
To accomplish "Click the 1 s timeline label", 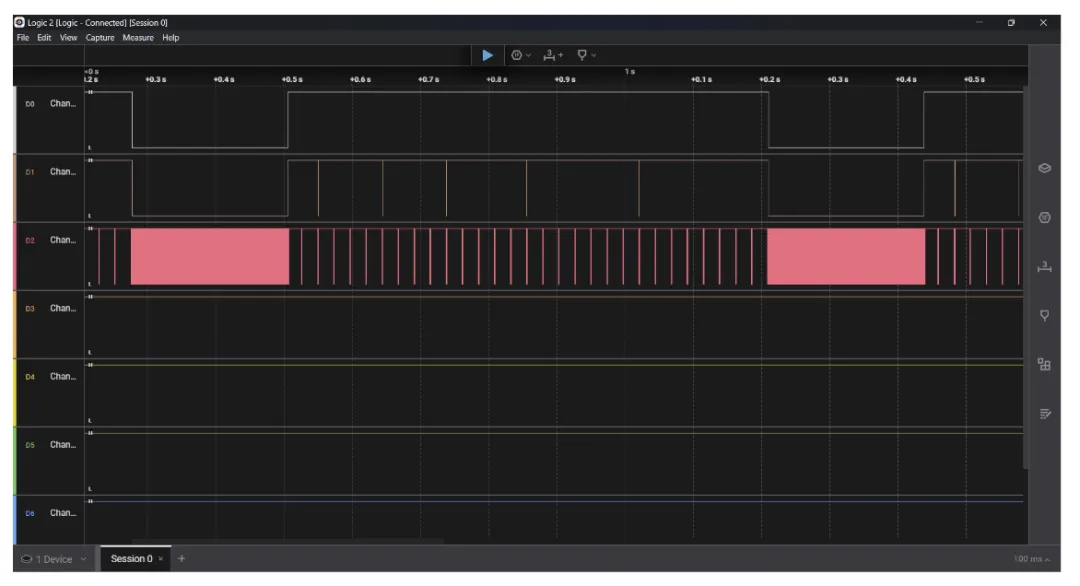I will click(x=630, y=72).
